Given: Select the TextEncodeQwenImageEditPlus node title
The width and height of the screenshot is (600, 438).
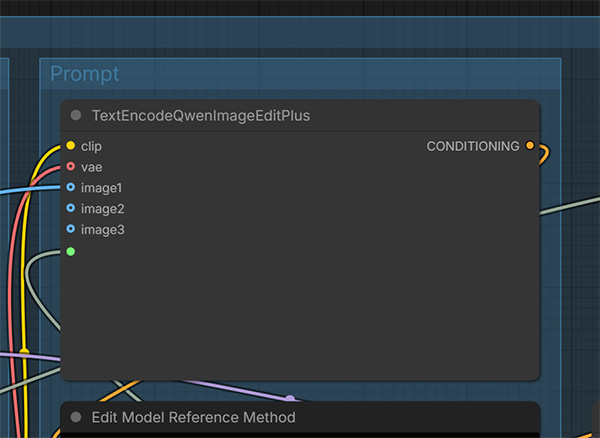Looking at the screenshot, I should pyautogui.click(x=201, y=116).
